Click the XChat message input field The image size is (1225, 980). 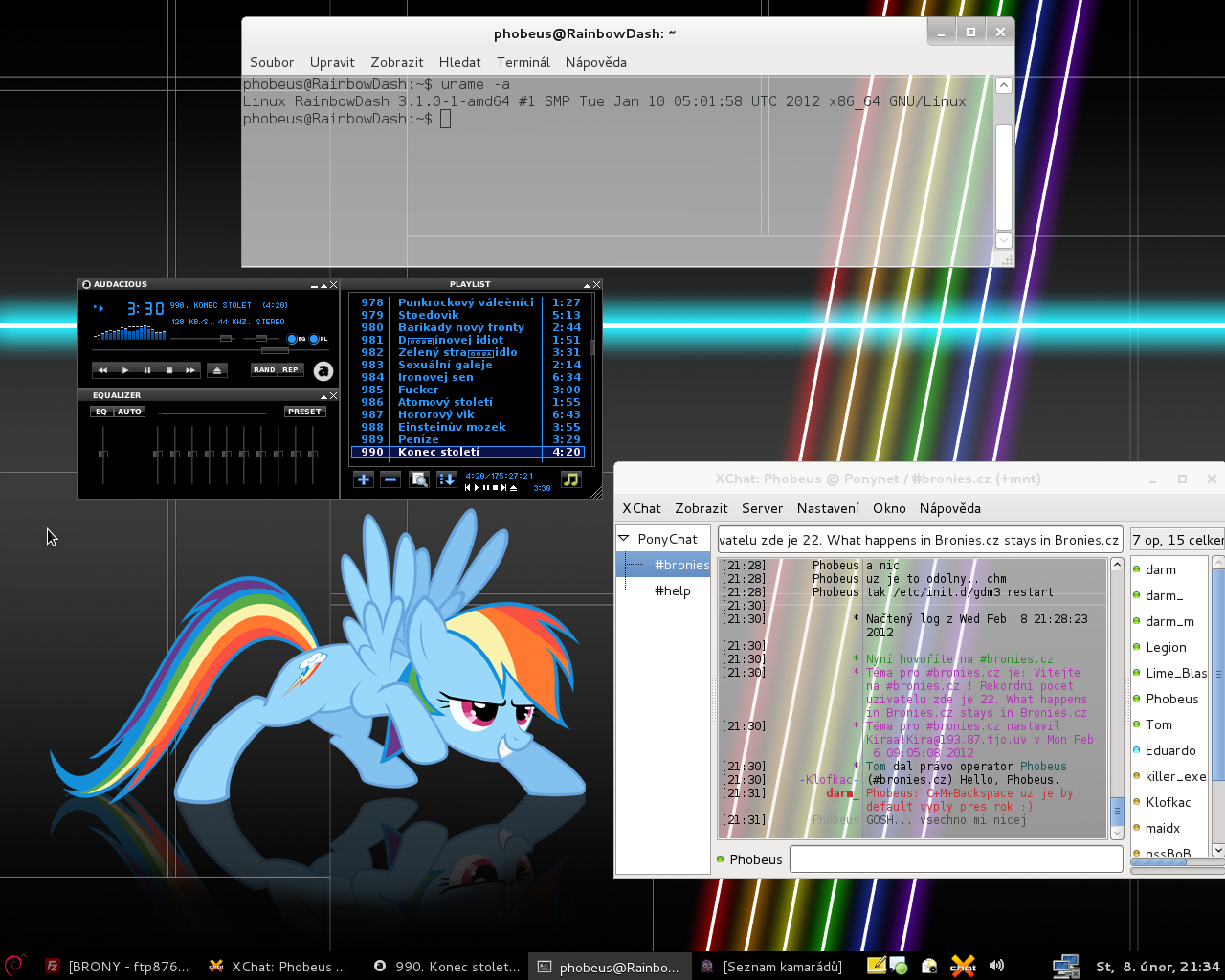[x=956, y=859]
